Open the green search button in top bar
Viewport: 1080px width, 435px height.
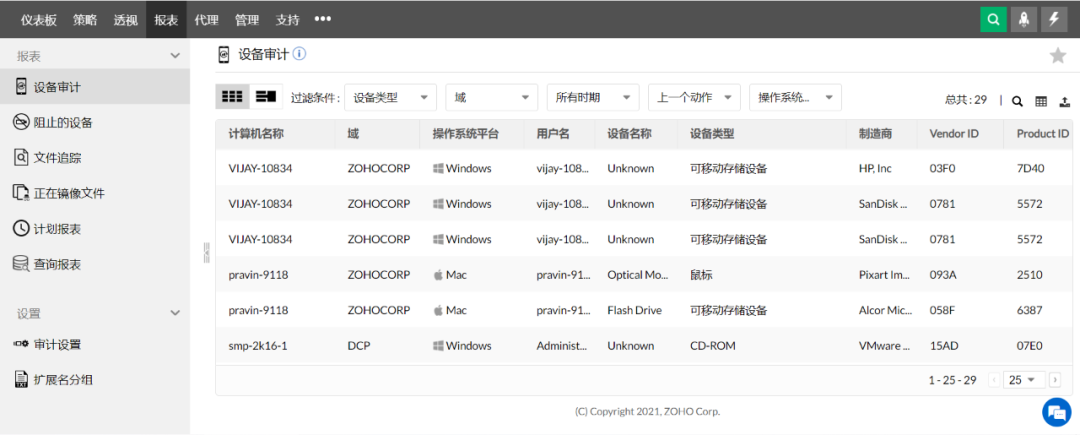pyautogui.click(x=993, y=19)
